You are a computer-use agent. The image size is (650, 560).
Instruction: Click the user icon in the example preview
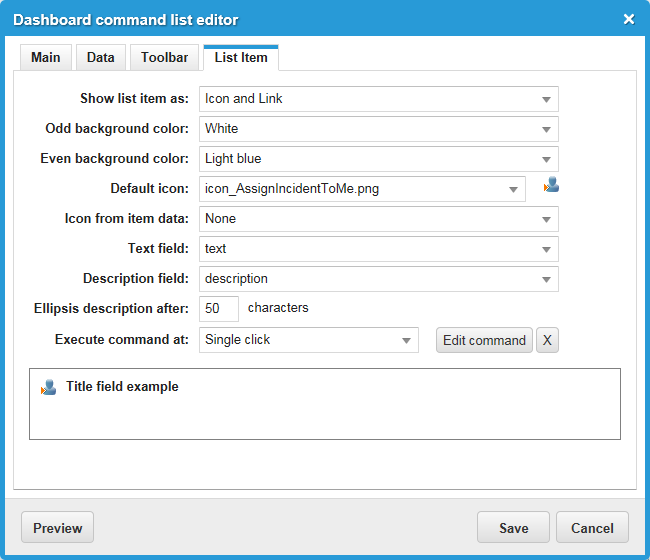(x=48, y=387)
